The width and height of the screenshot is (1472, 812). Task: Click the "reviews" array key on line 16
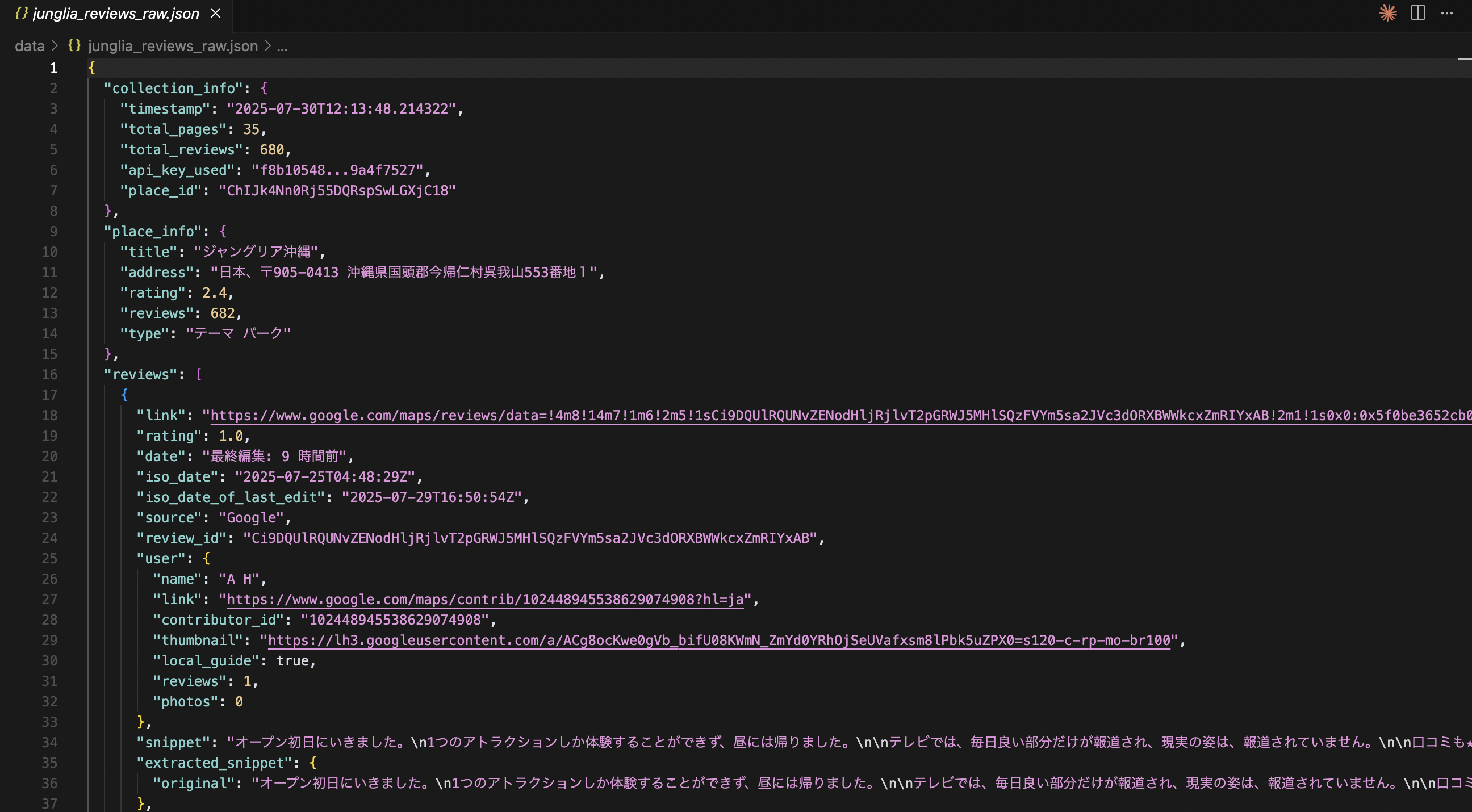(141, 375)
